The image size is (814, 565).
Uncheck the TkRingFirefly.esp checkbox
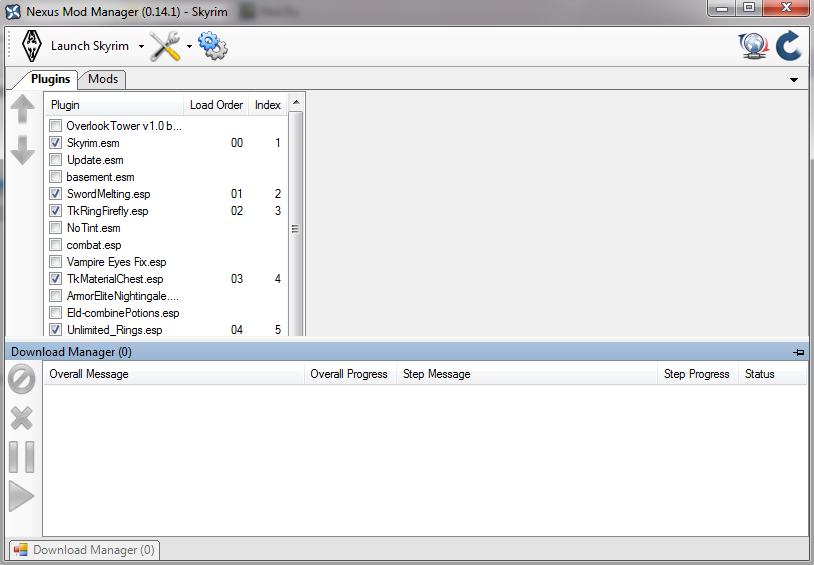point(56,211)
